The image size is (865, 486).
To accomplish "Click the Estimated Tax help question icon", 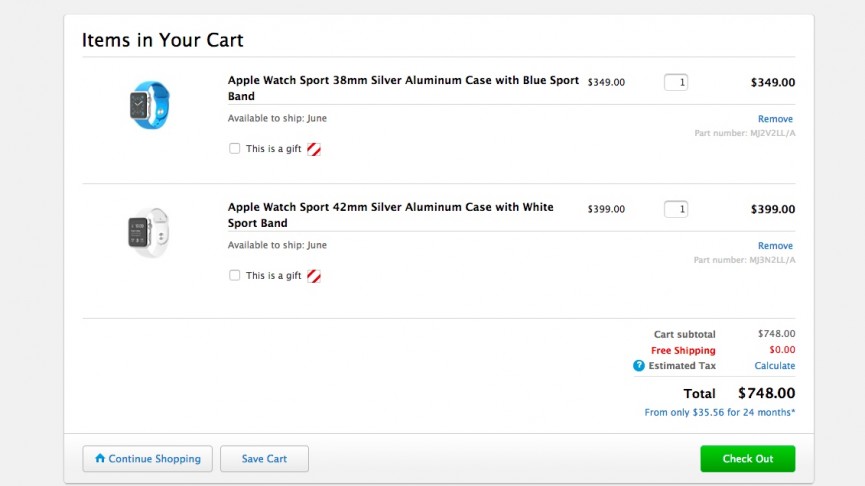I will click(639, 366).
